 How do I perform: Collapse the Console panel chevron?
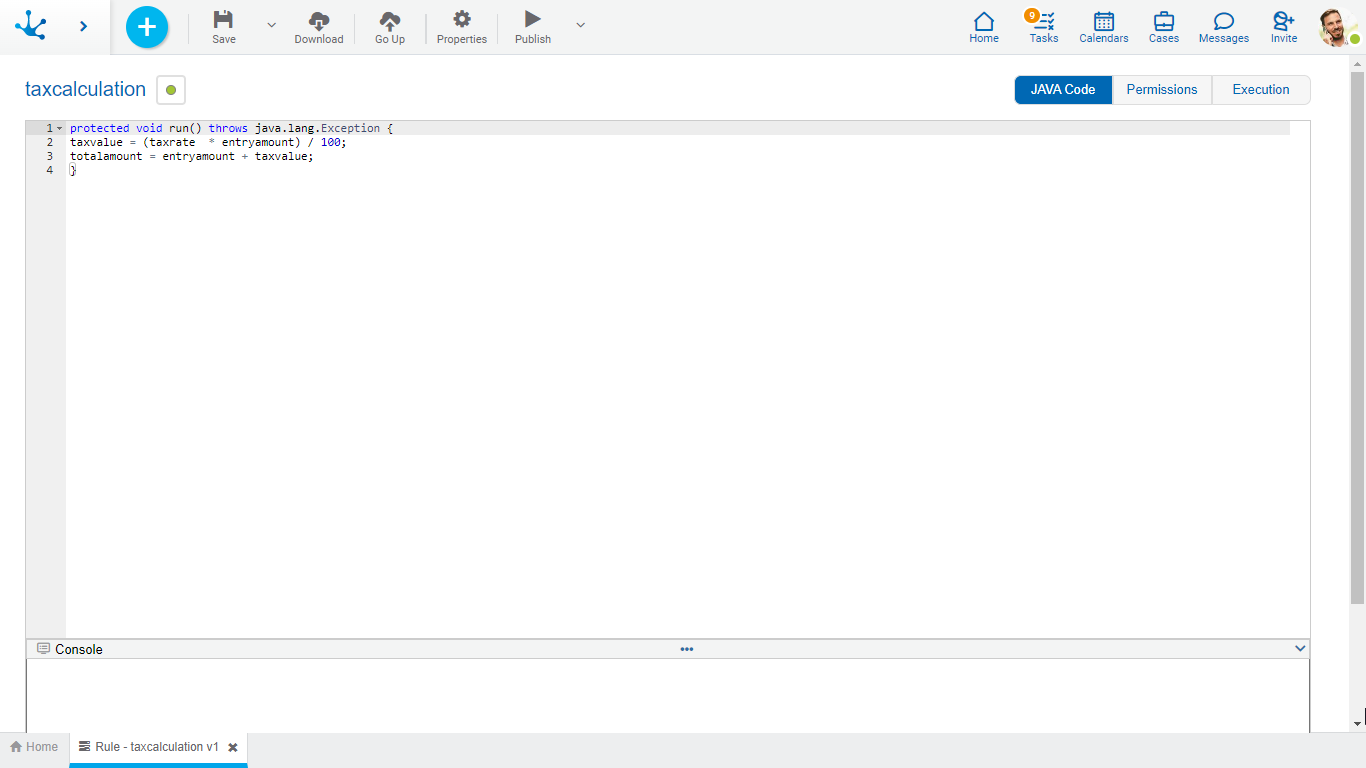click(x=1300, y=649)
